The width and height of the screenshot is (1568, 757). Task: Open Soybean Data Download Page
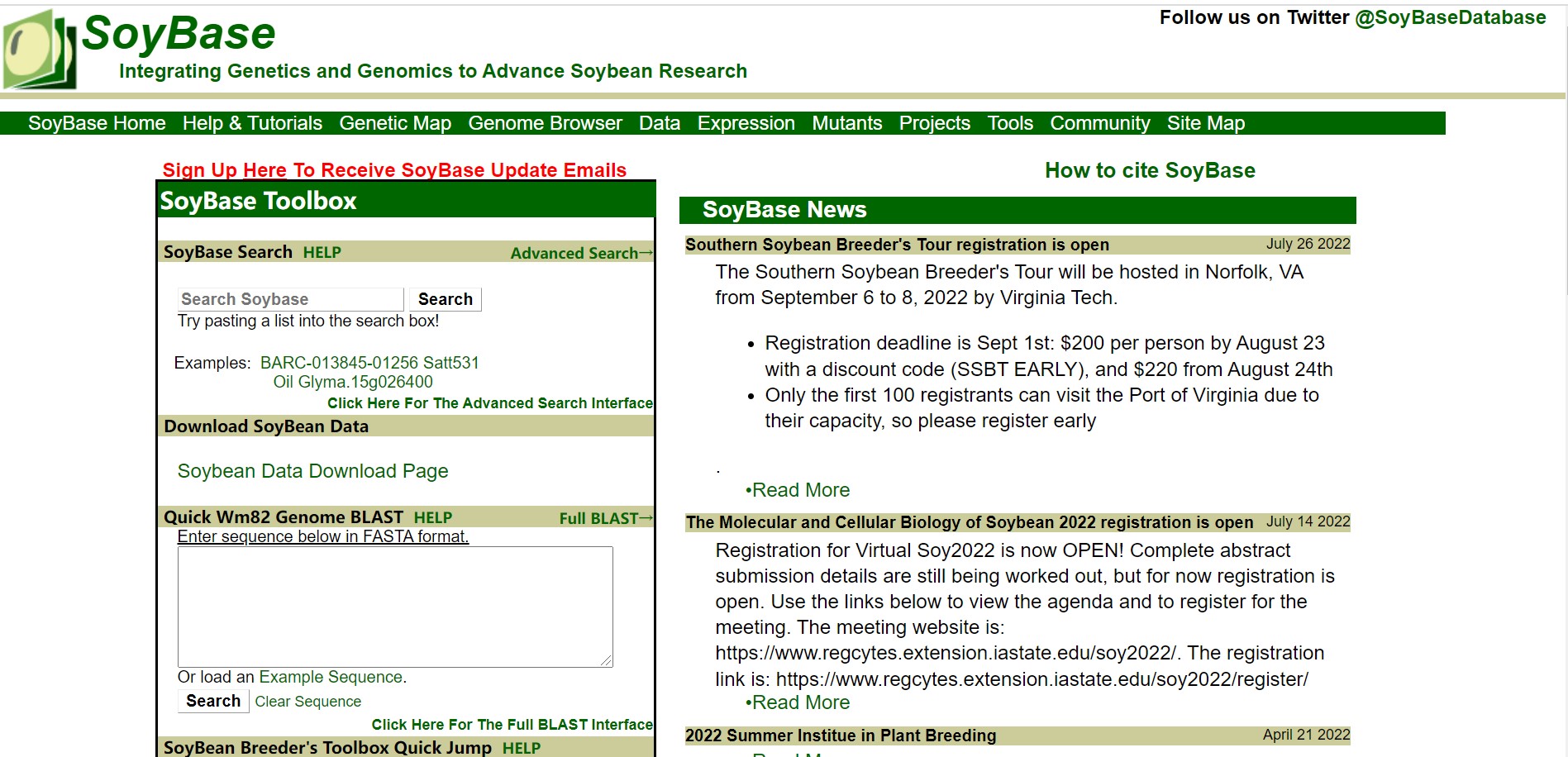(312, 471)
